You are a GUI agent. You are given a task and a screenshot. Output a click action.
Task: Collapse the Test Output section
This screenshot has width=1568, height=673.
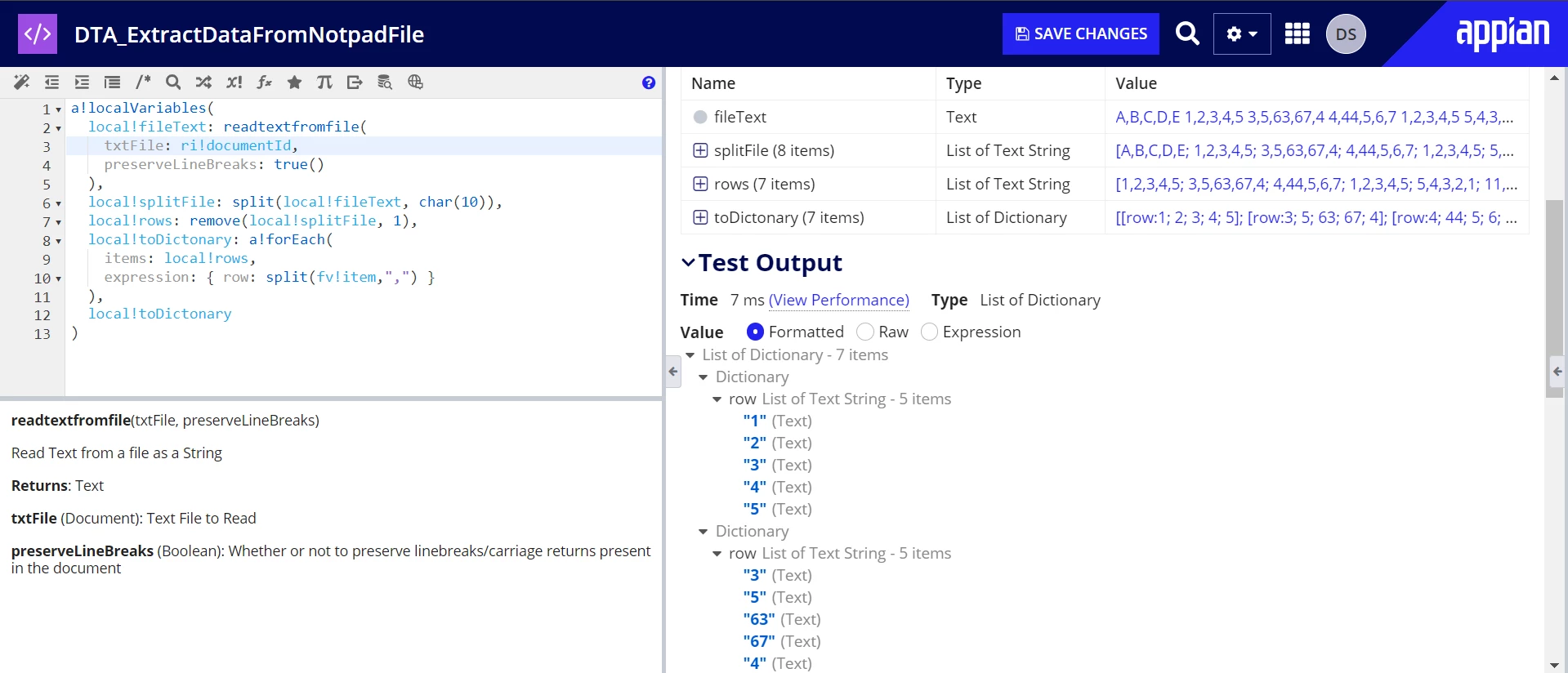(688, 262)
